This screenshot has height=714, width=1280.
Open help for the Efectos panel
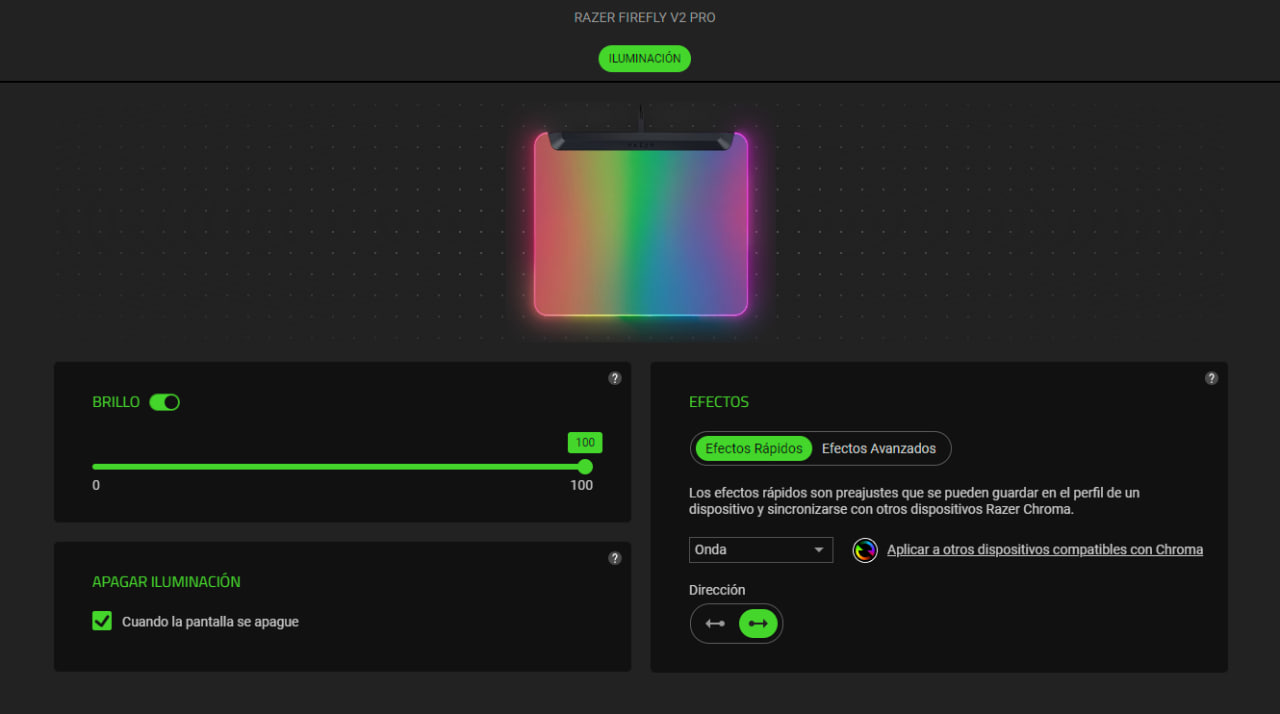(1211, 378)
